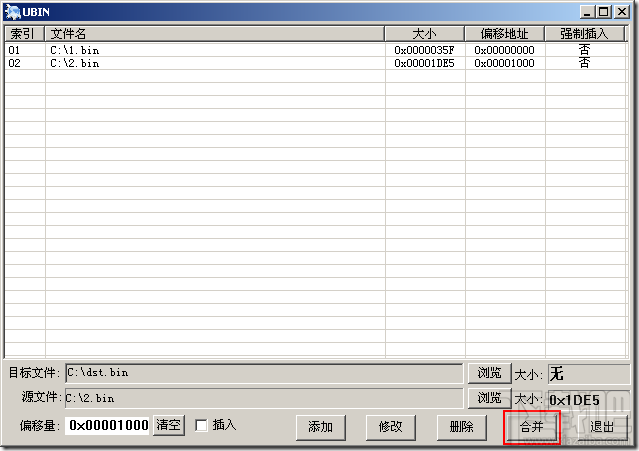Click offset address 0x00001000 in the table

pyautogui.click(x=505, y=63)
